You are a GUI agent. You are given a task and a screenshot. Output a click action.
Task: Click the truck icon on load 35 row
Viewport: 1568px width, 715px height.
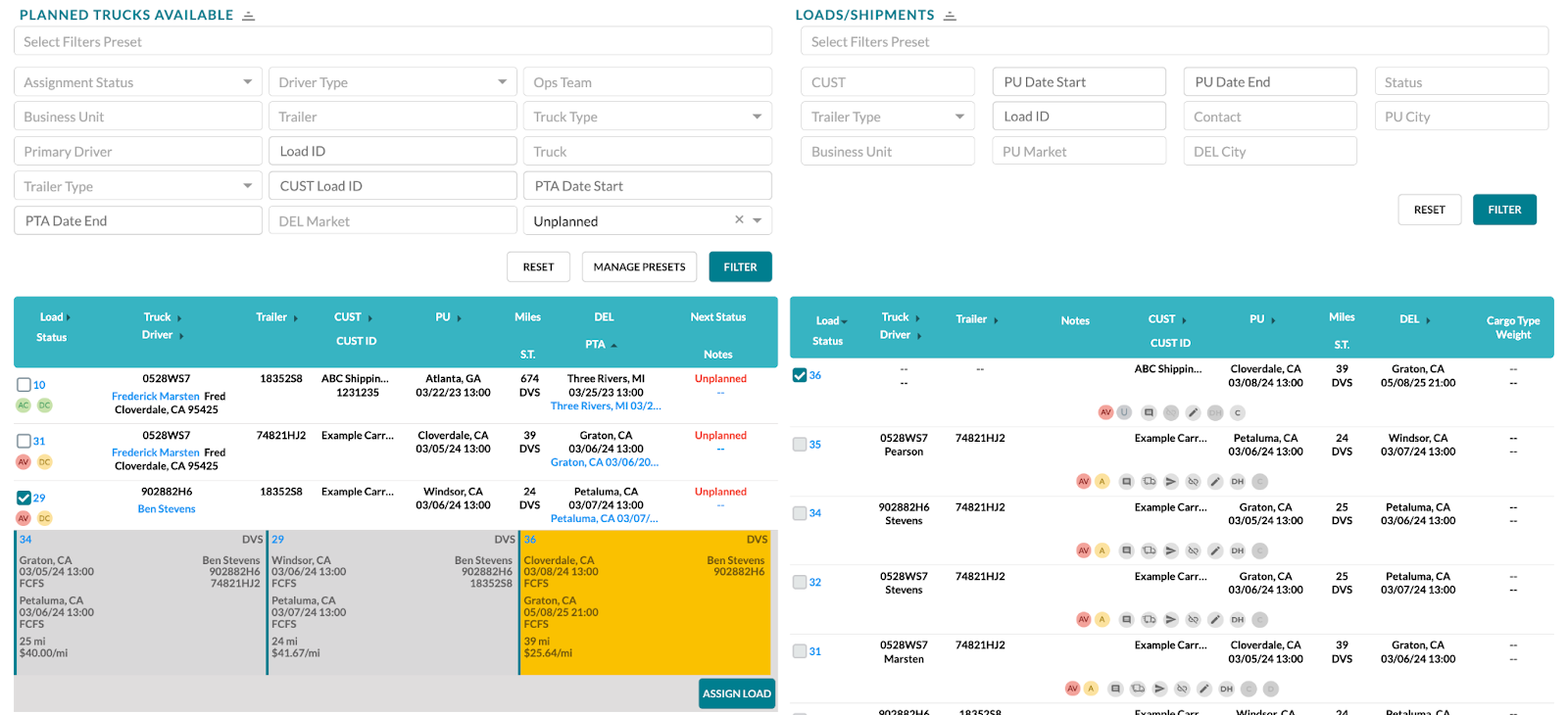pos(1149,482)
